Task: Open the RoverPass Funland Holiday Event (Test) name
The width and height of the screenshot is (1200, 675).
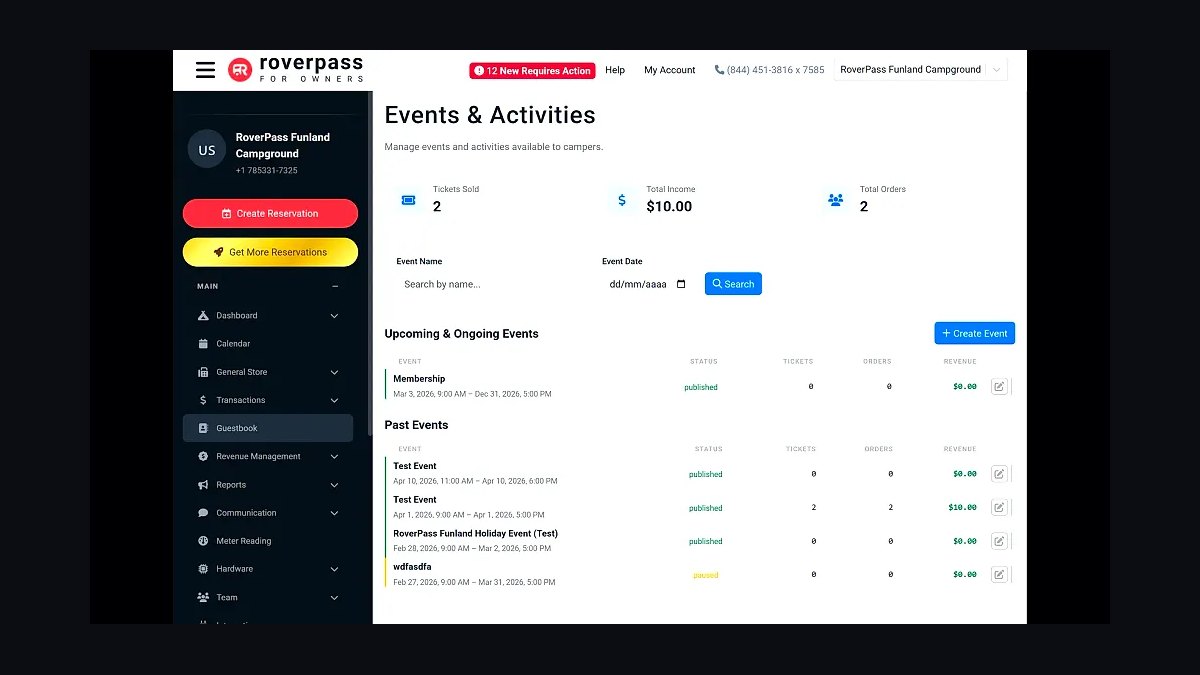Action: click(475, 534)
